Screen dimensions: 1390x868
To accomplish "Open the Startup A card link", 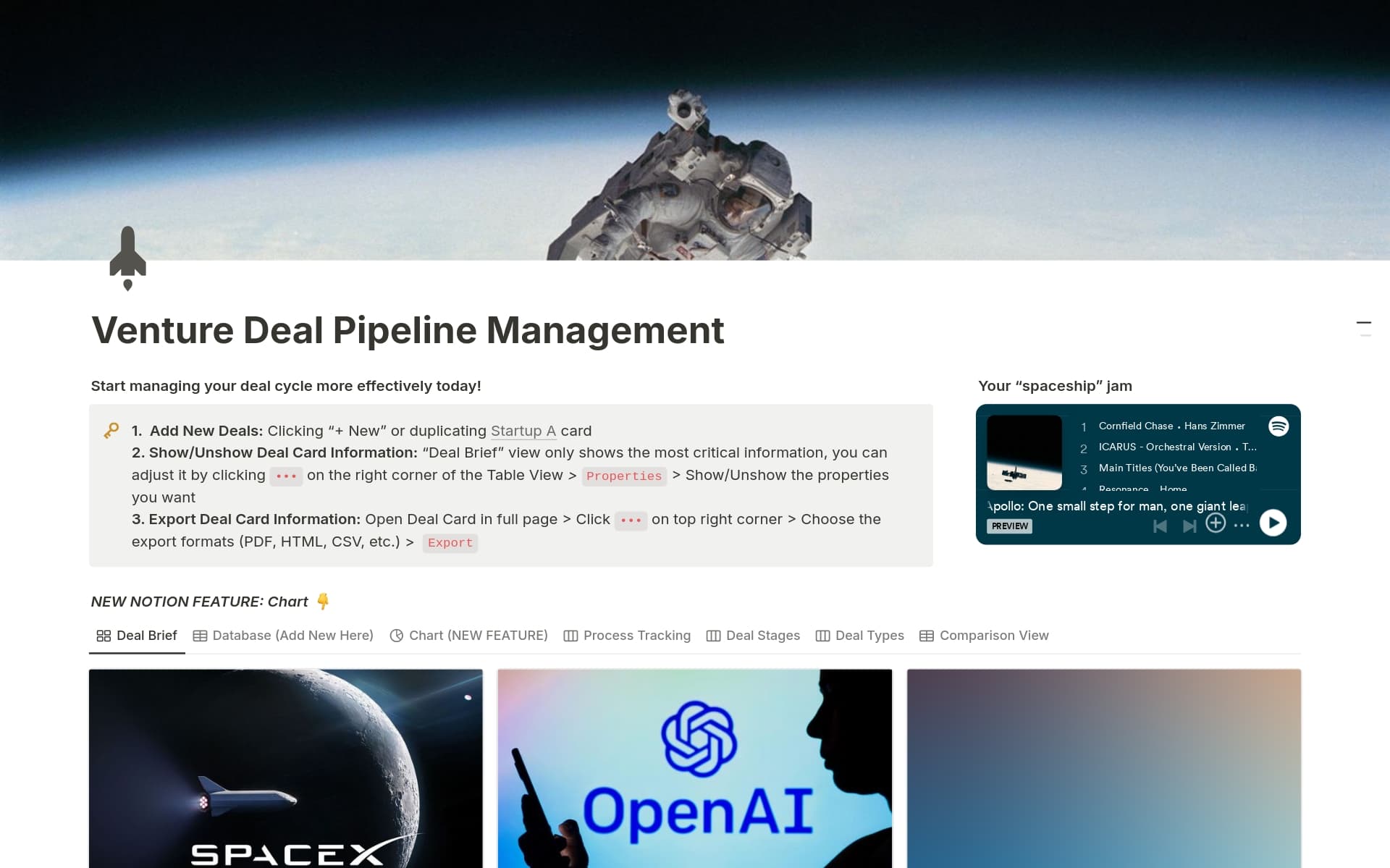I will click(x=523, y=431).
